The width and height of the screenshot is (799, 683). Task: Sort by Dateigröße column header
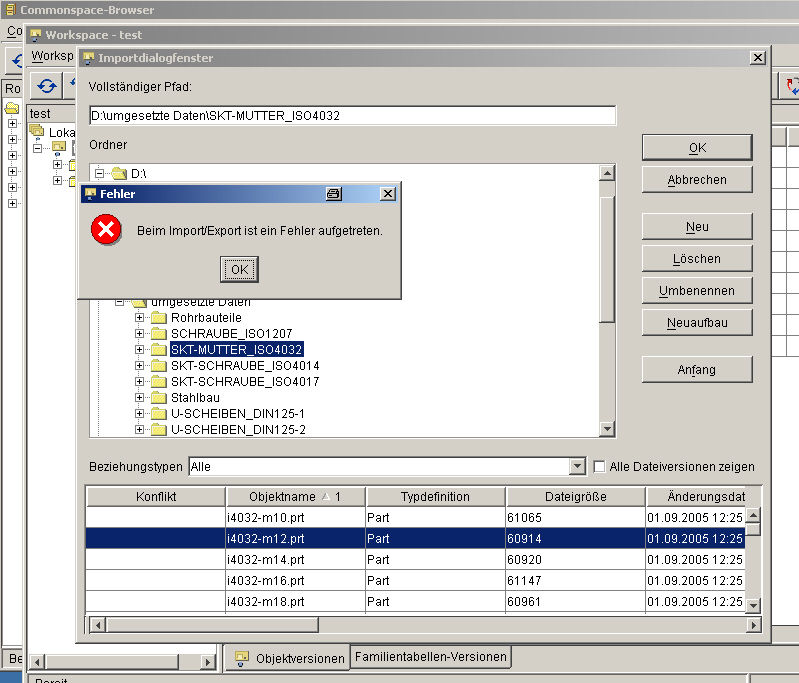coord(576,496)
